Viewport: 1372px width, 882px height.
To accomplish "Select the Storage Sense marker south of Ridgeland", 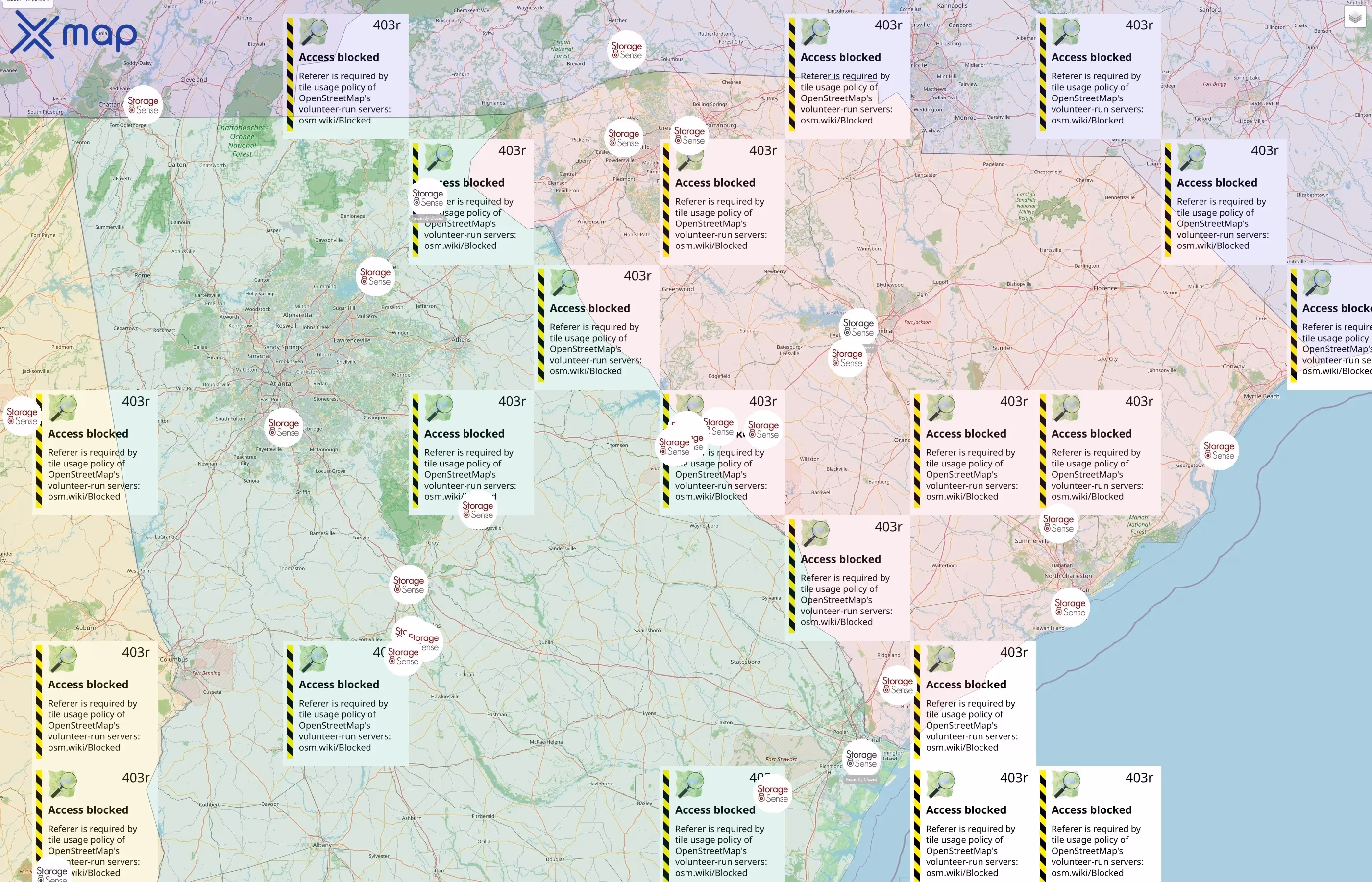I will pos(897,686).
